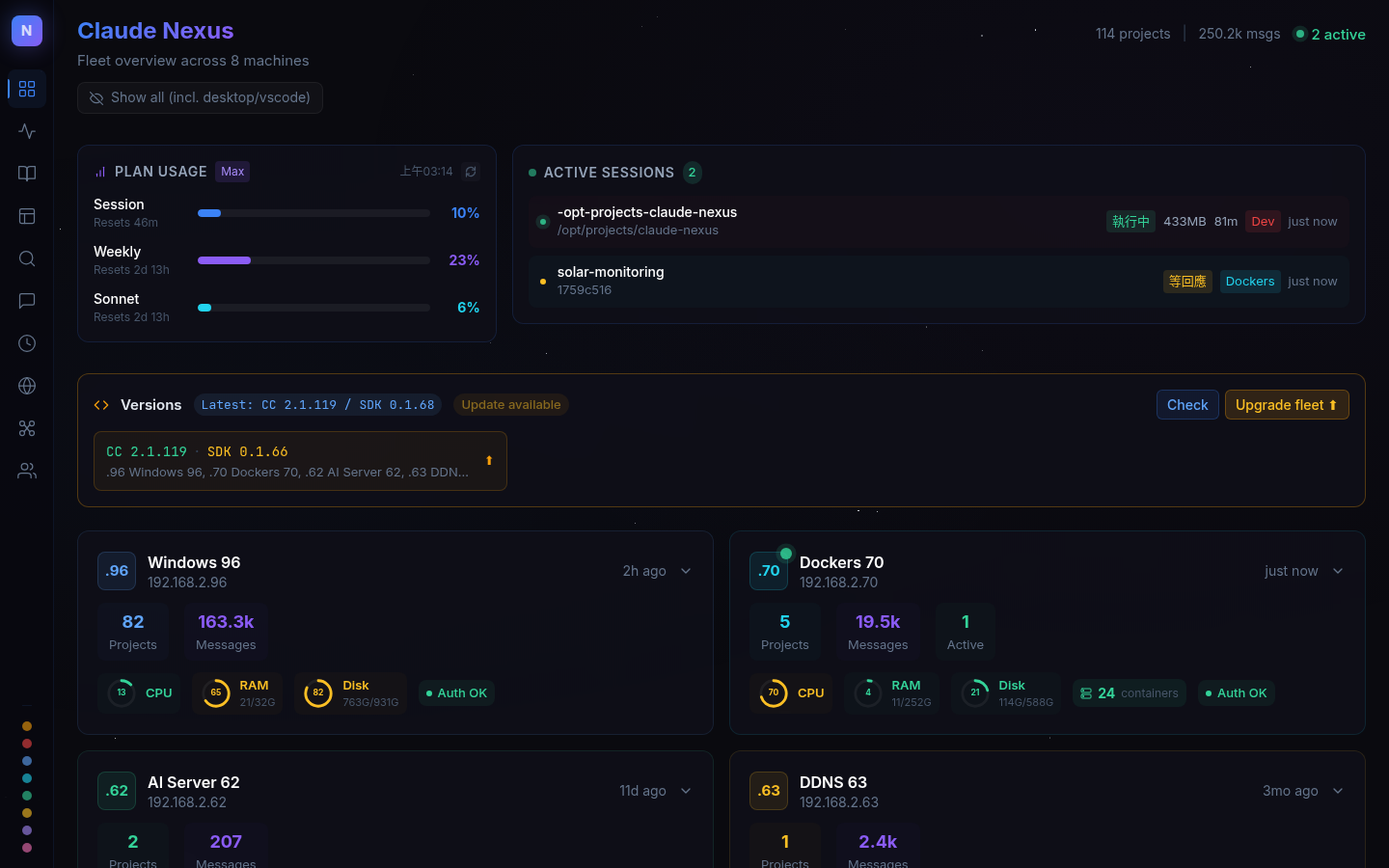Refresh plan usage with the reload icon

pyautogui.click(x=471, y=172)
